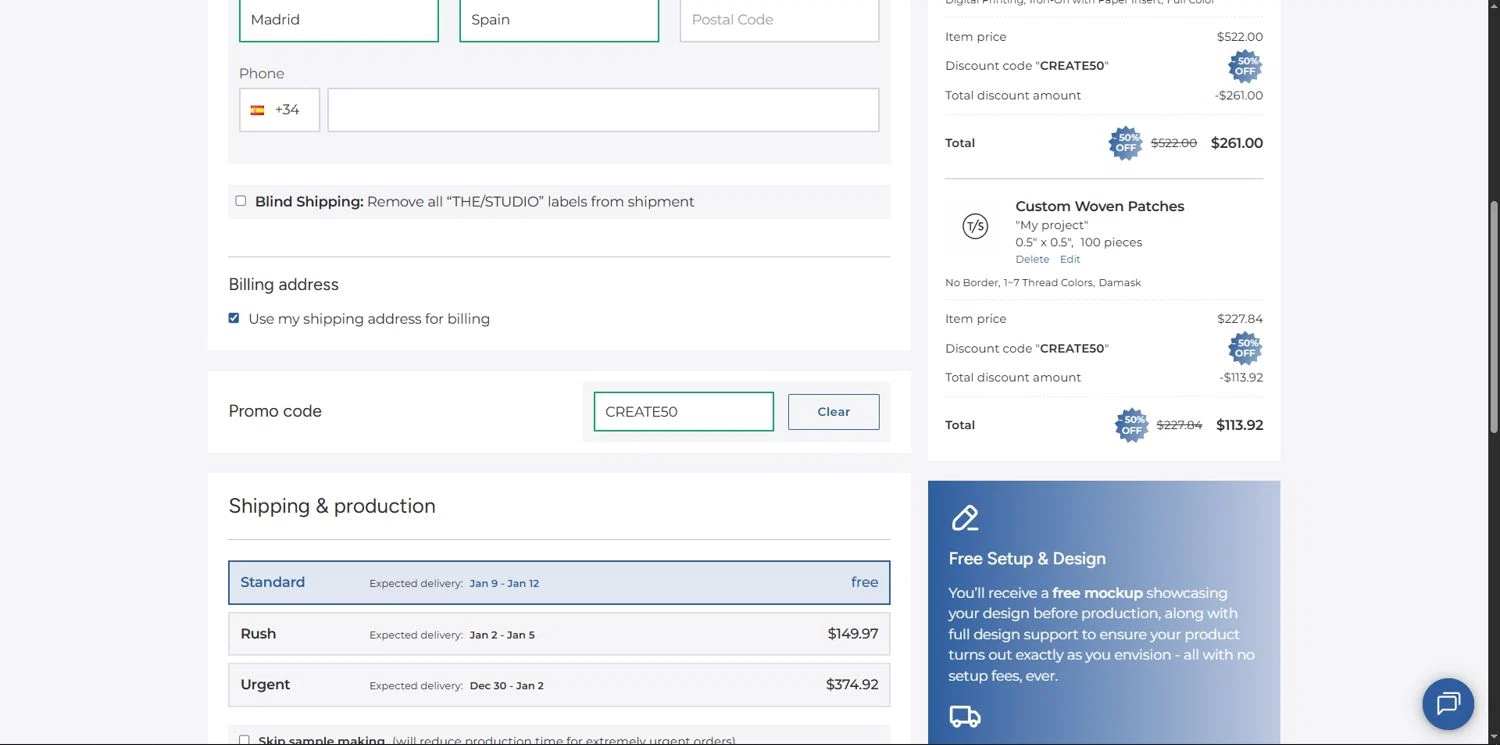Delete the Custom Woven Patches item
Image resolution: width=1500 pixels, height=745 pixels.
point(1032,259)
